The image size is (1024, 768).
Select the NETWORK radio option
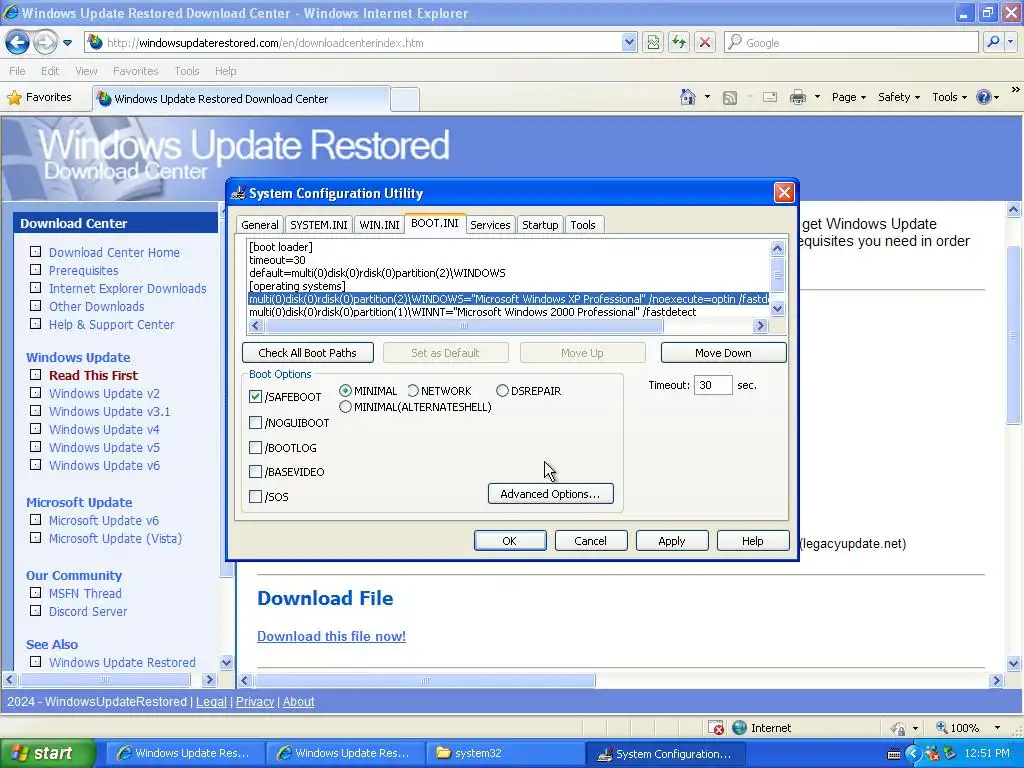pyautogui.click(x=413, y=391)
